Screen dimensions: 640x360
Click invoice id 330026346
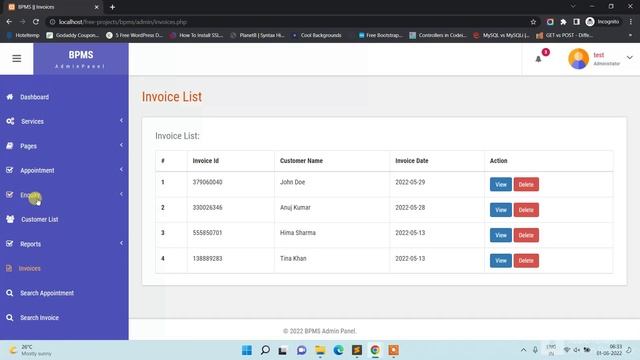tap(207, 207)
